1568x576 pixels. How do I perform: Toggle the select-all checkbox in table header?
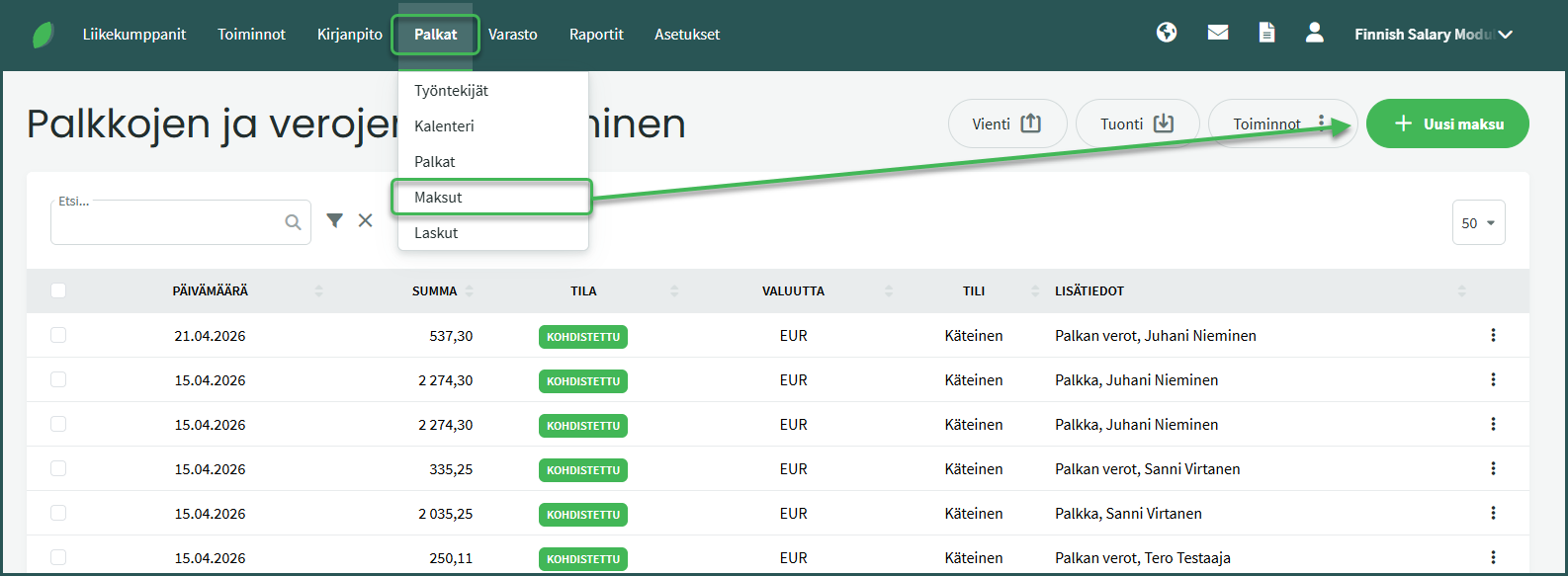pos(58,290)
